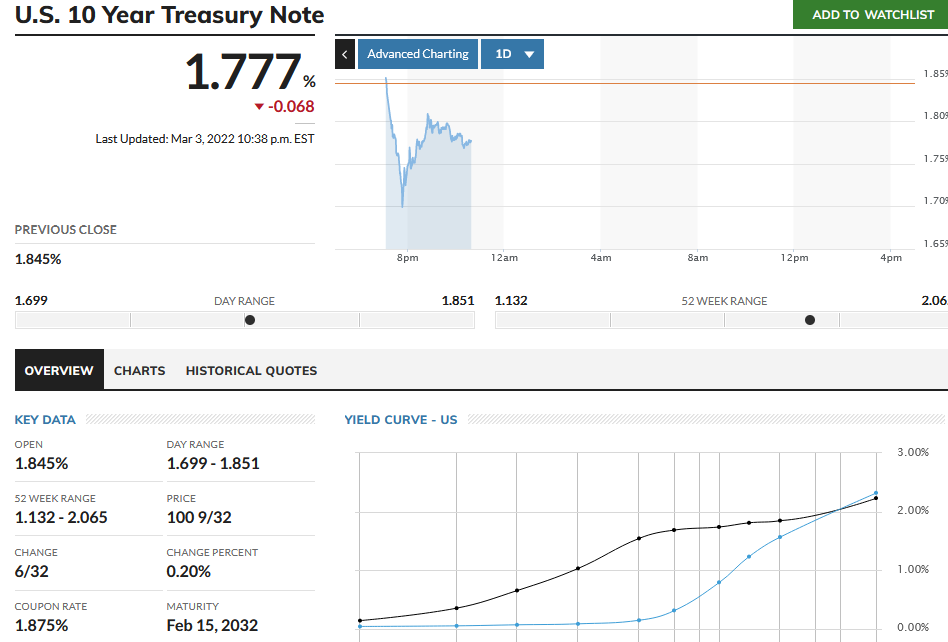
Task: Click the Add to Watchlist button
Action: tap(871, 15)
